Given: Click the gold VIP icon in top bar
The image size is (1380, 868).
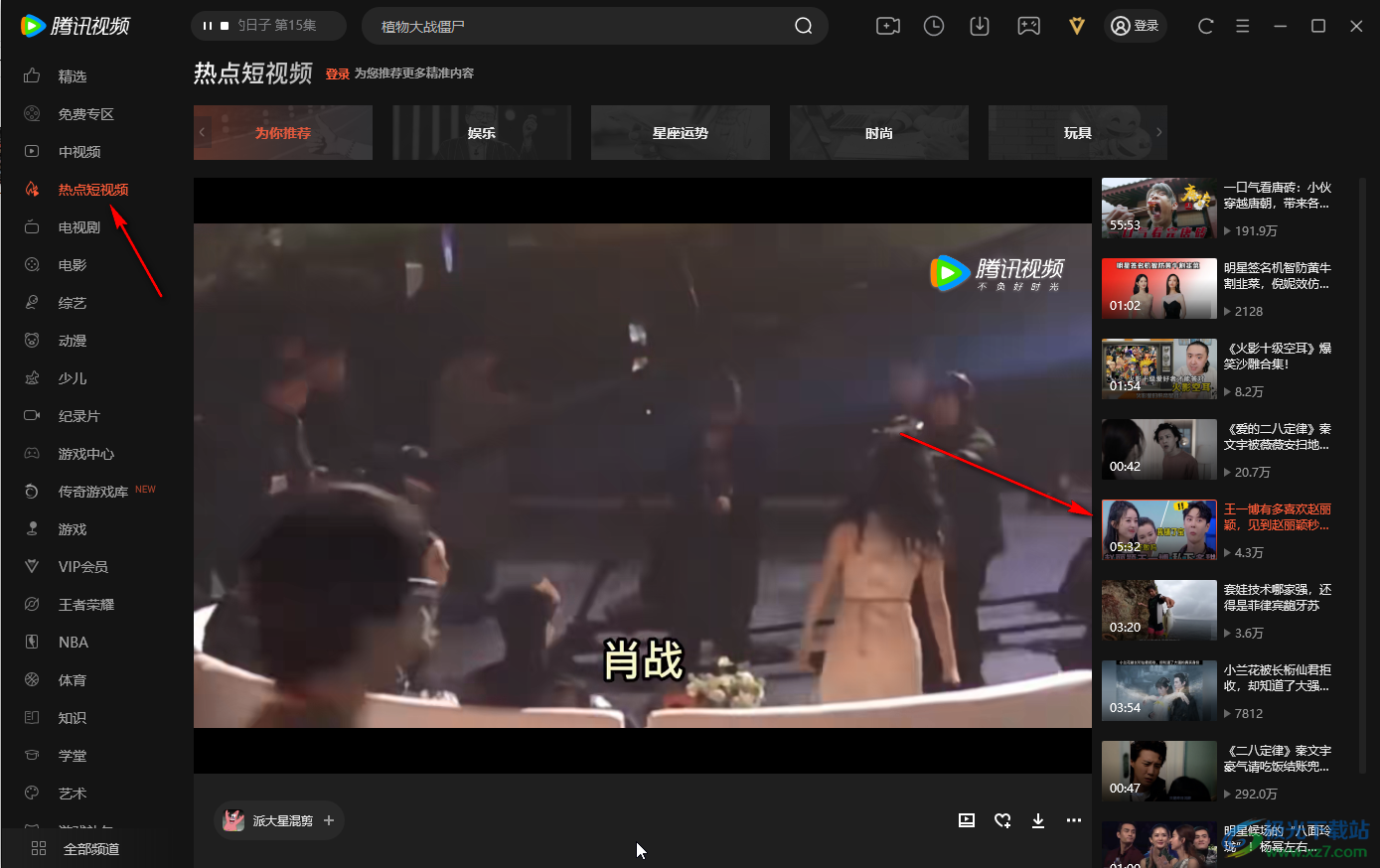Looking at the screenshot, I should 1076,26.
